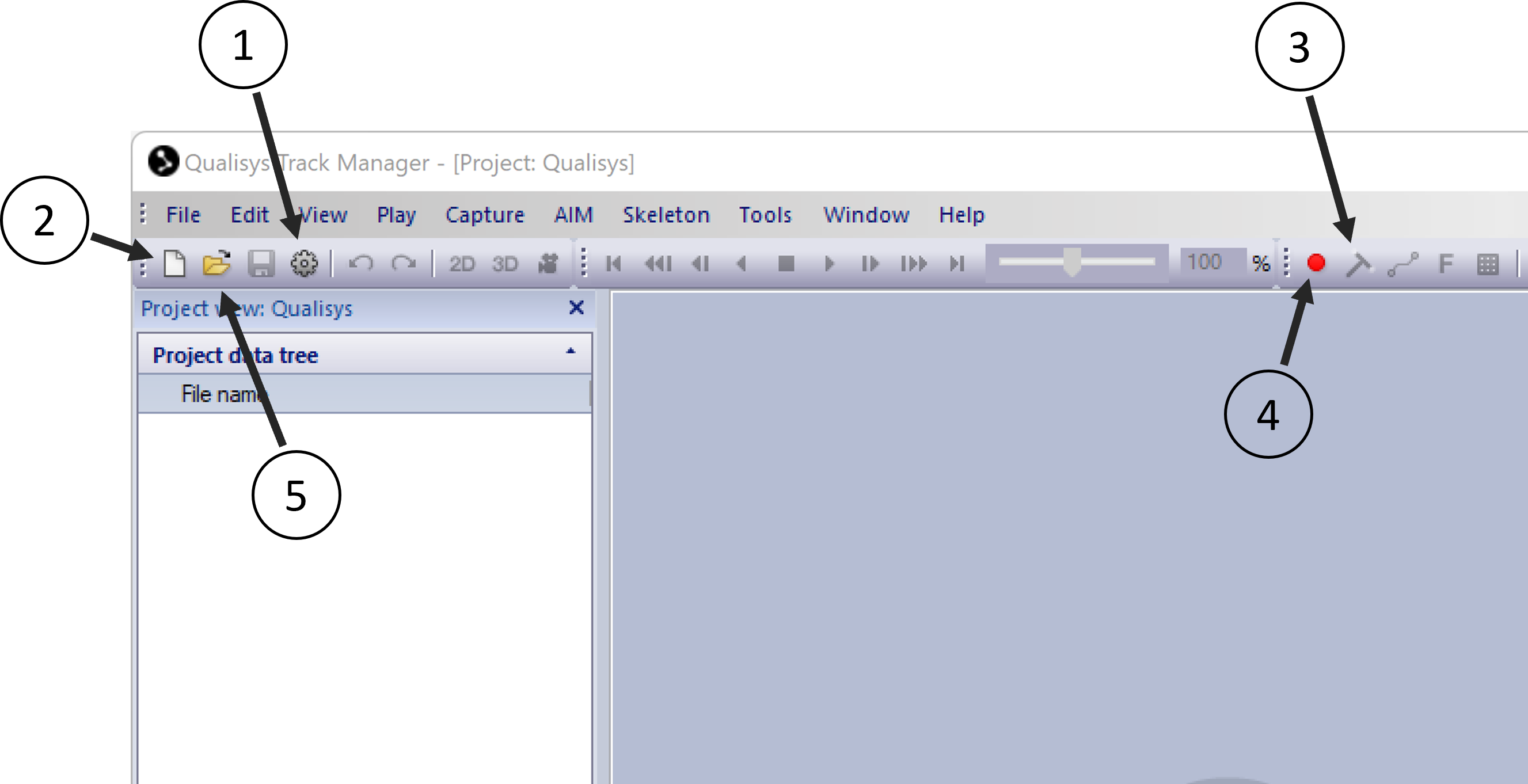Open a file with the folder icon
Image resolution: width=1528 pixels, height=784 pixels.
click(216, 263)
